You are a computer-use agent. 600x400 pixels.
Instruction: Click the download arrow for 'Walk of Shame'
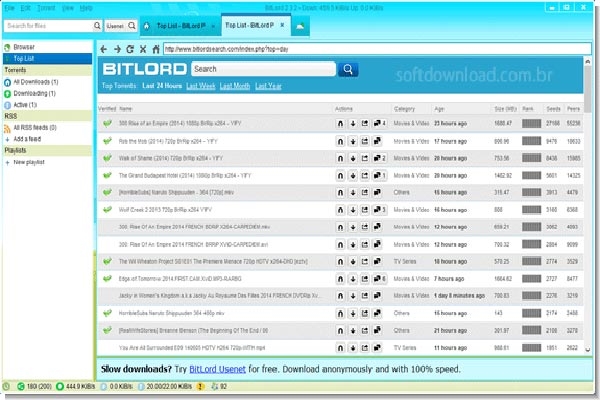pos(353,158)
